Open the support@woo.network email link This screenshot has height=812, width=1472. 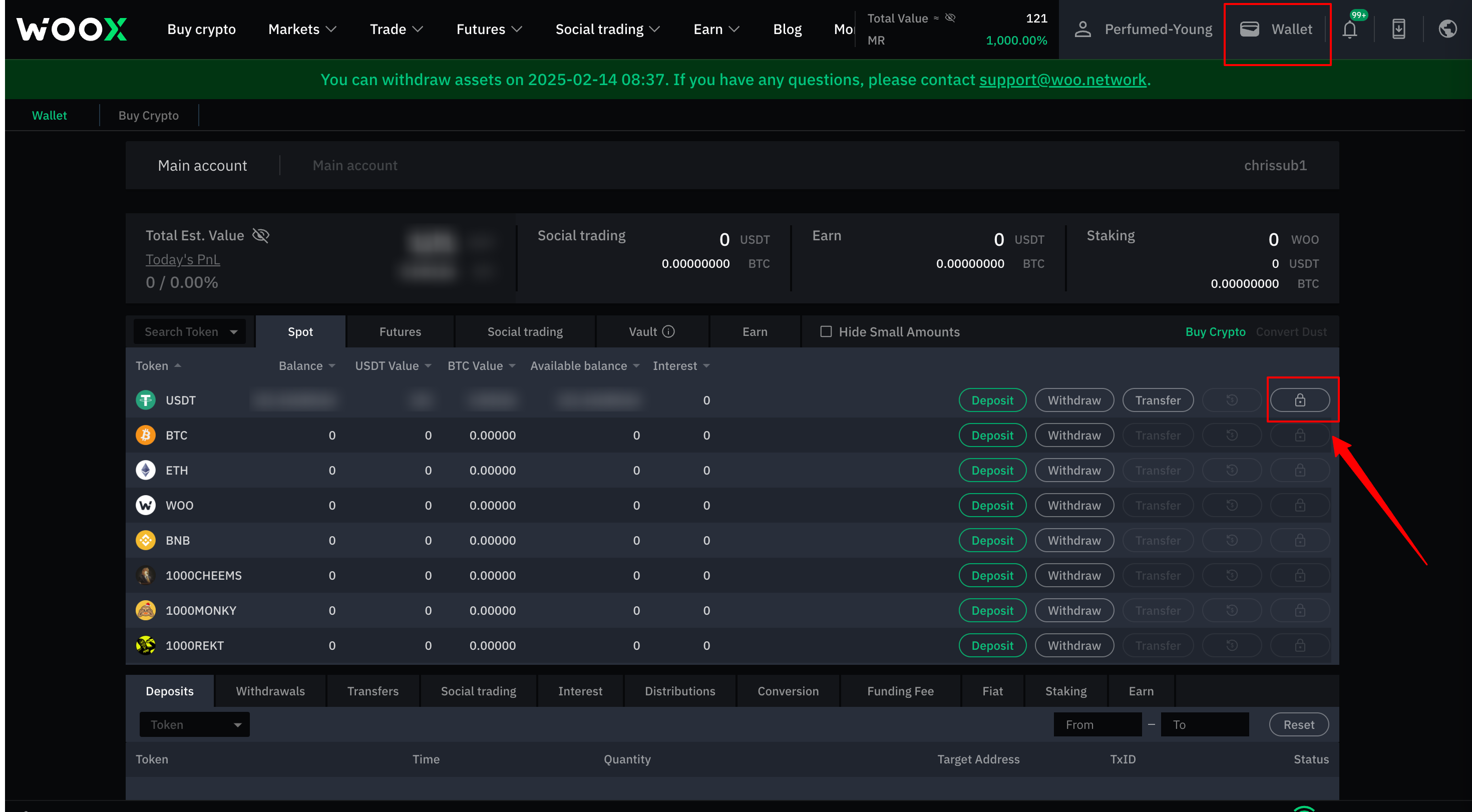[x=1062, y=80]
